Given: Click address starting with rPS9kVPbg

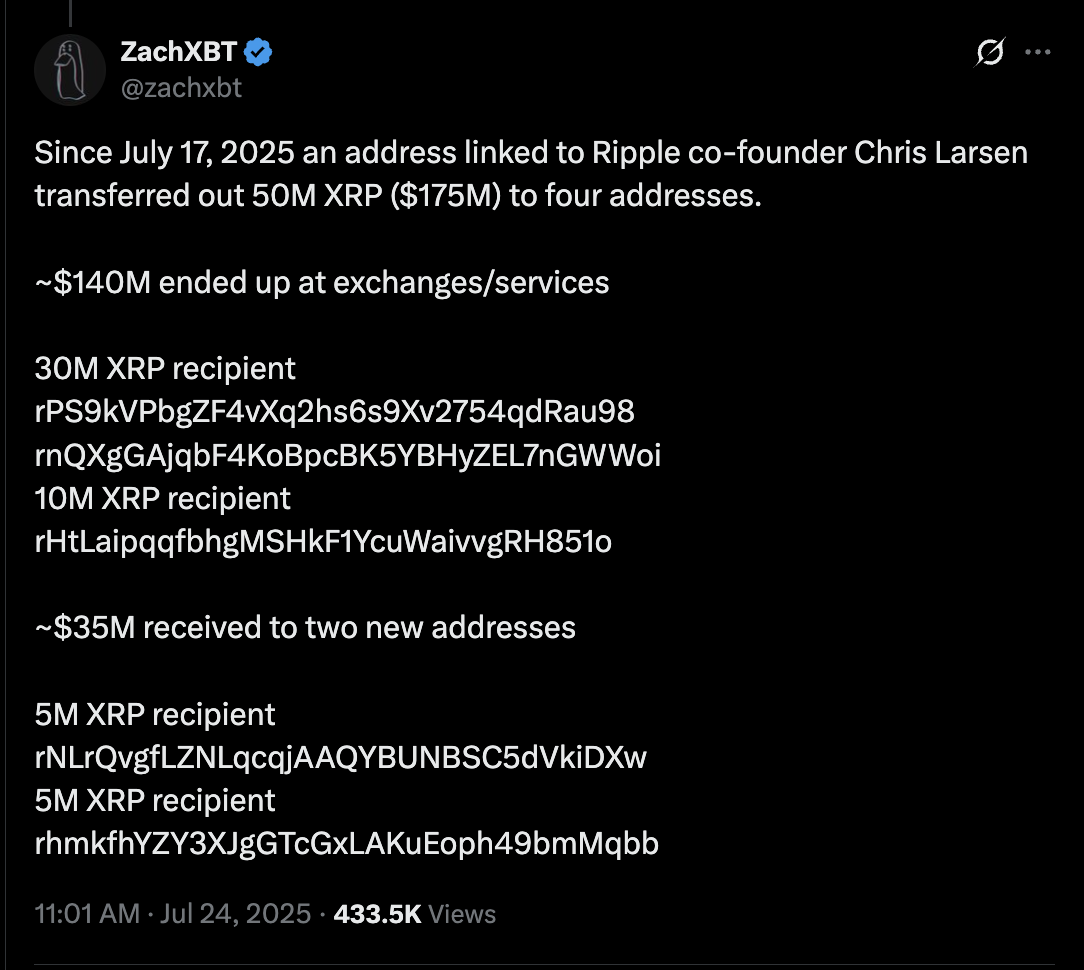Looking at the screenshot, I should [334, 411].
